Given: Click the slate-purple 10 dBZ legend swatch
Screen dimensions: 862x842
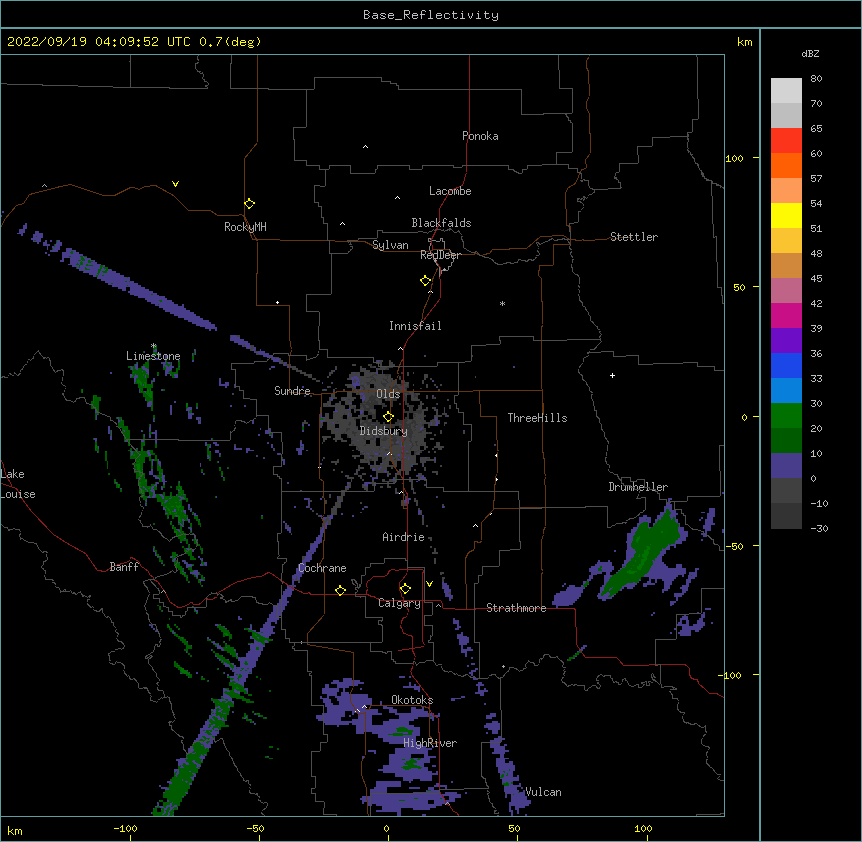Looking at the screenshot, I should click(x=786, y=466).
